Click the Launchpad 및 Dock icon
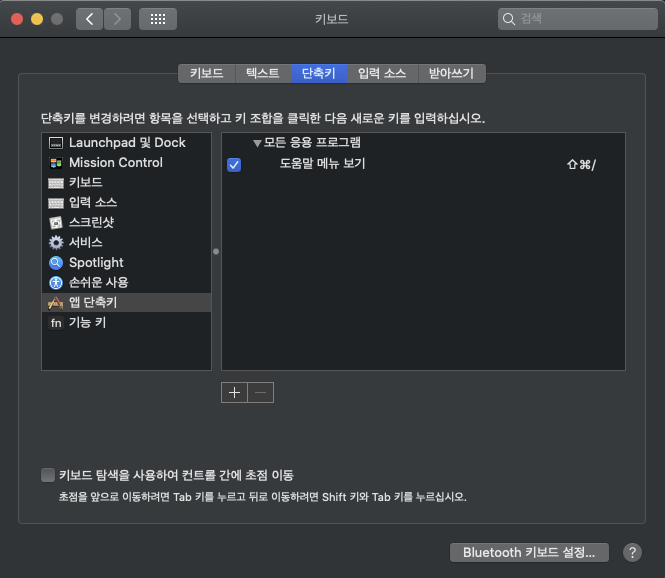 [56, 143]
